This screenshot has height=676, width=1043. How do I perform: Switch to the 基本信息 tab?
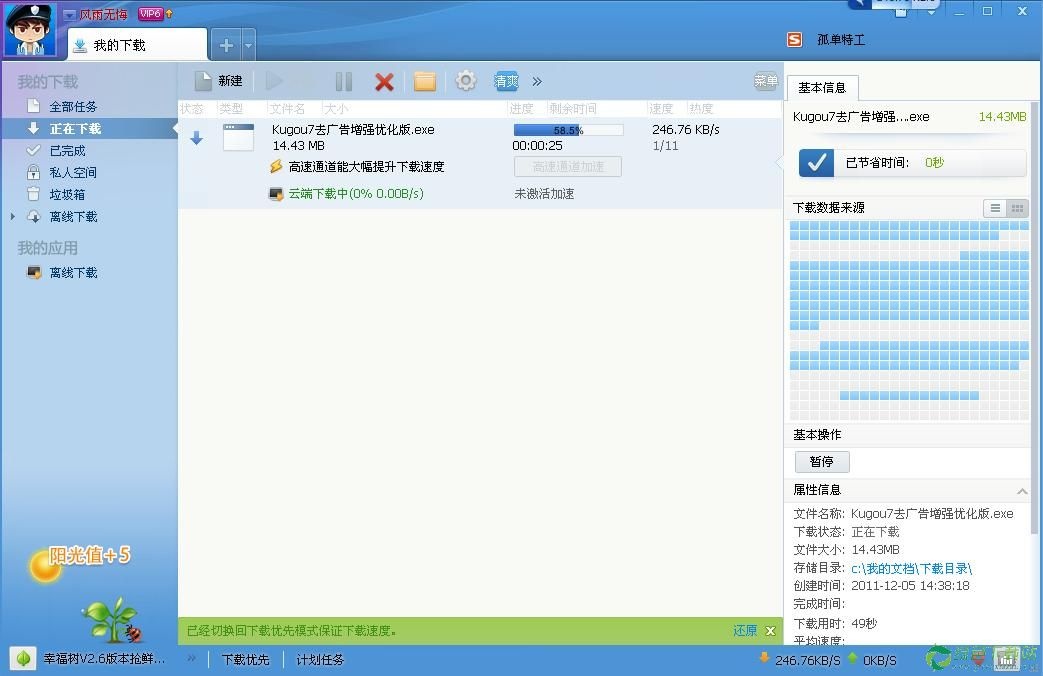pyautogui.click(x=822, y=87)
